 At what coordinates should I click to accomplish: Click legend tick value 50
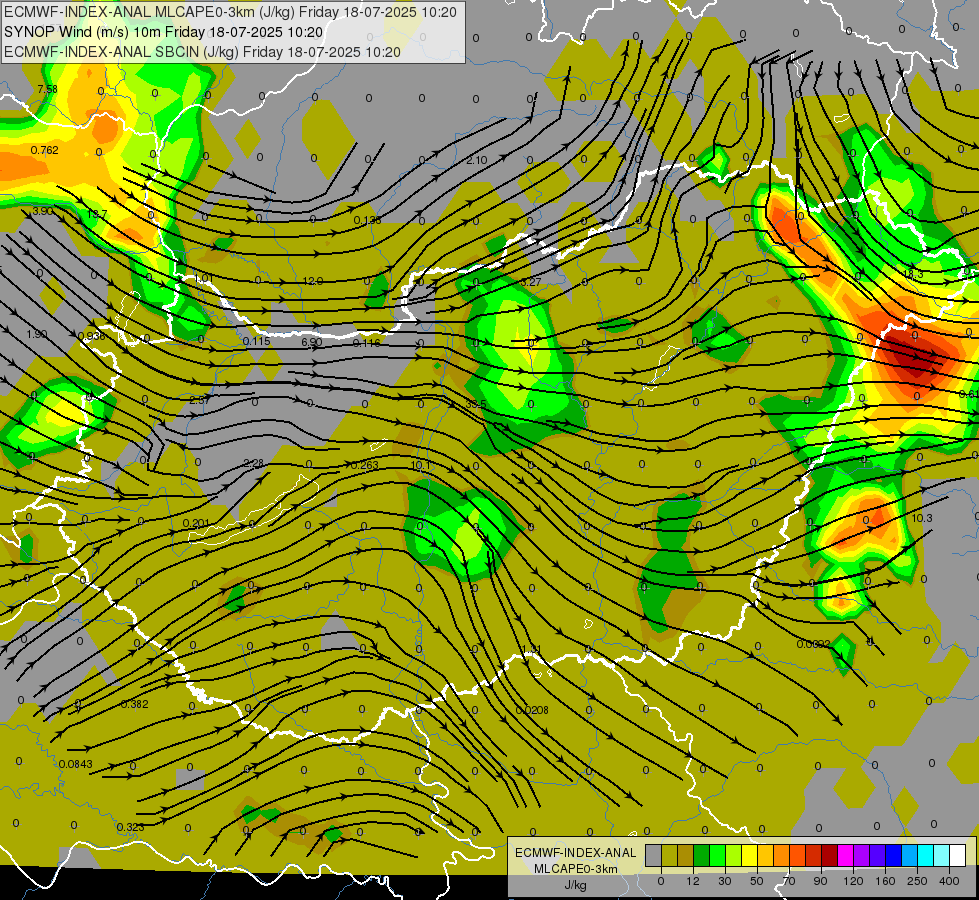coord(757,881)
